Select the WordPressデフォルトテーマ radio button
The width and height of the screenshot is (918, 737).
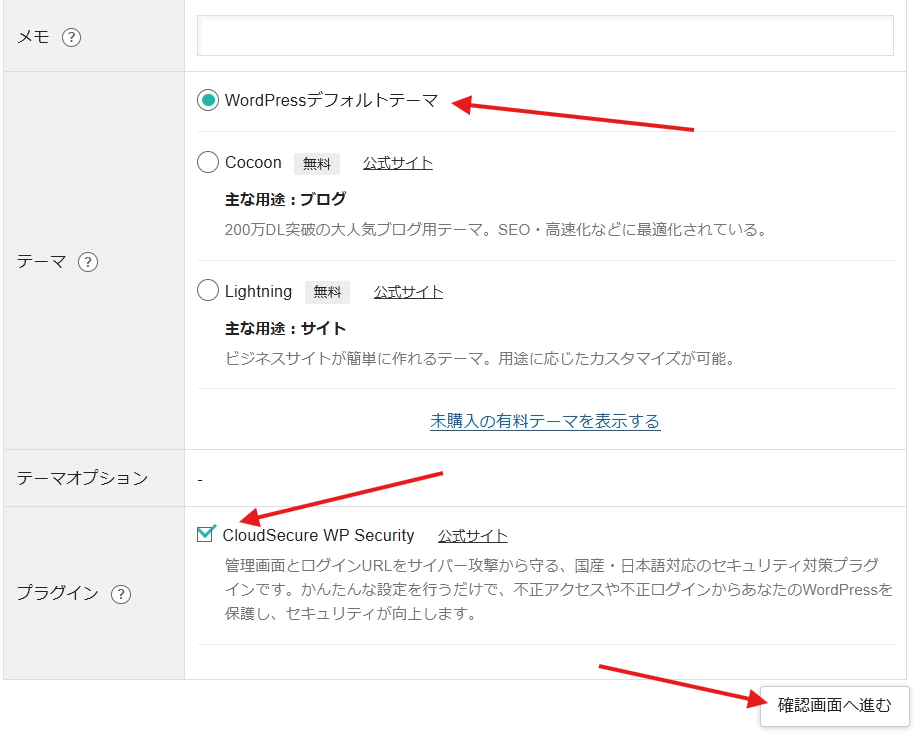click(208, 100)
